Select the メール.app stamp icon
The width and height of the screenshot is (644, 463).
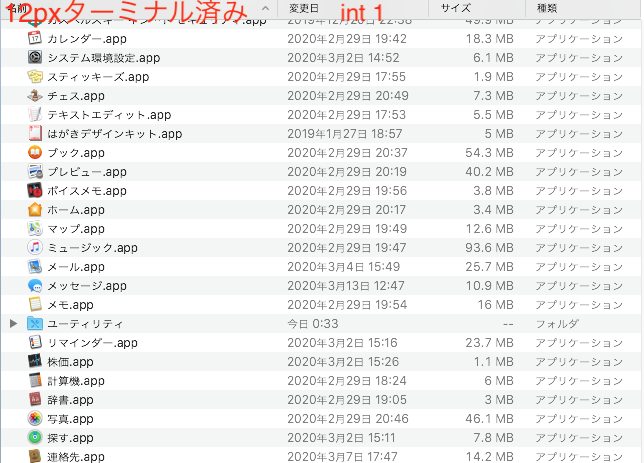(x=35, y=266)
